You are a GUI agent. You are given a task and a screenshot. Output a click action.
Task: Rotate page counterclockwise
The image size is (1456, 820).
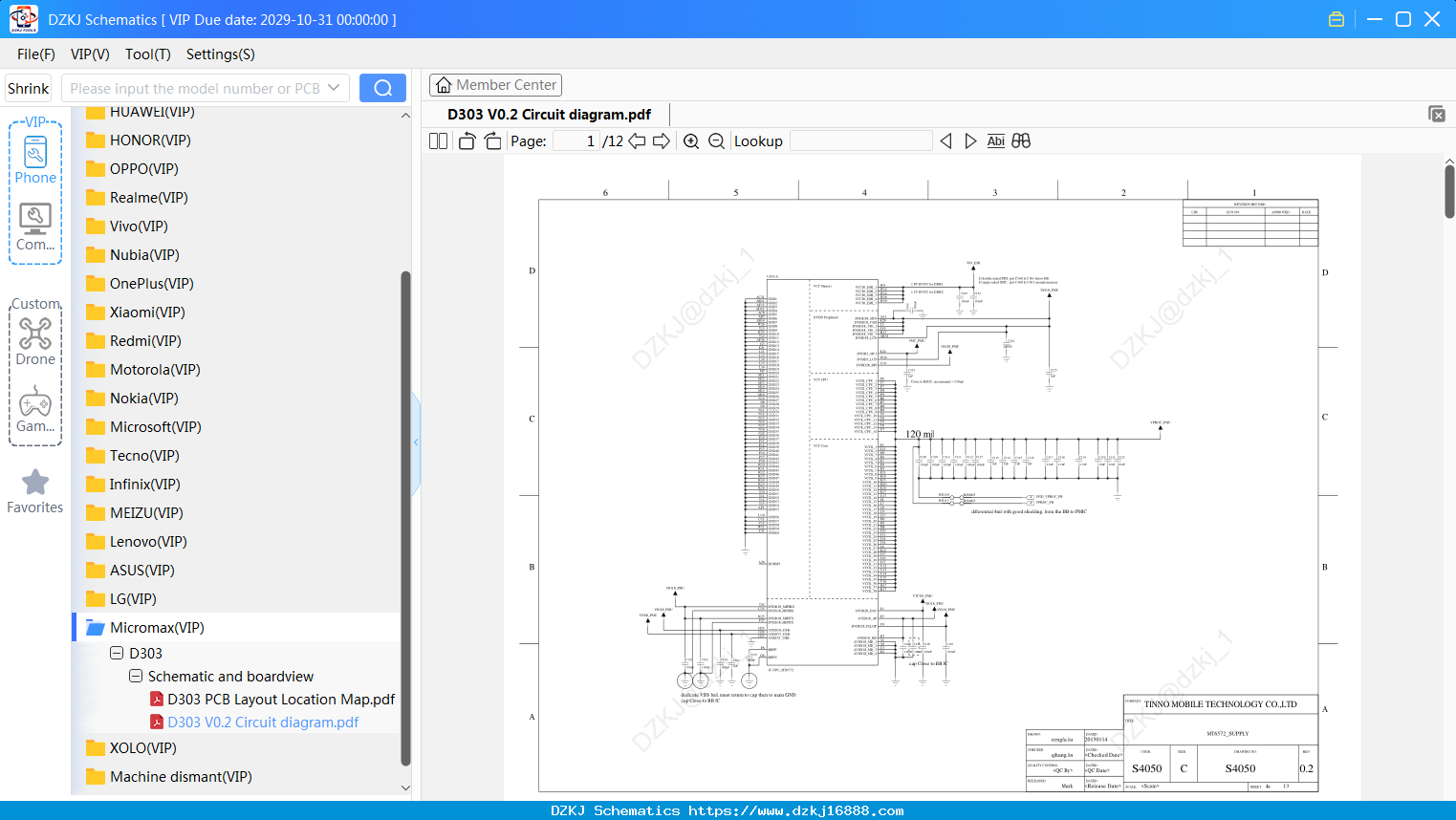point(467,141)
